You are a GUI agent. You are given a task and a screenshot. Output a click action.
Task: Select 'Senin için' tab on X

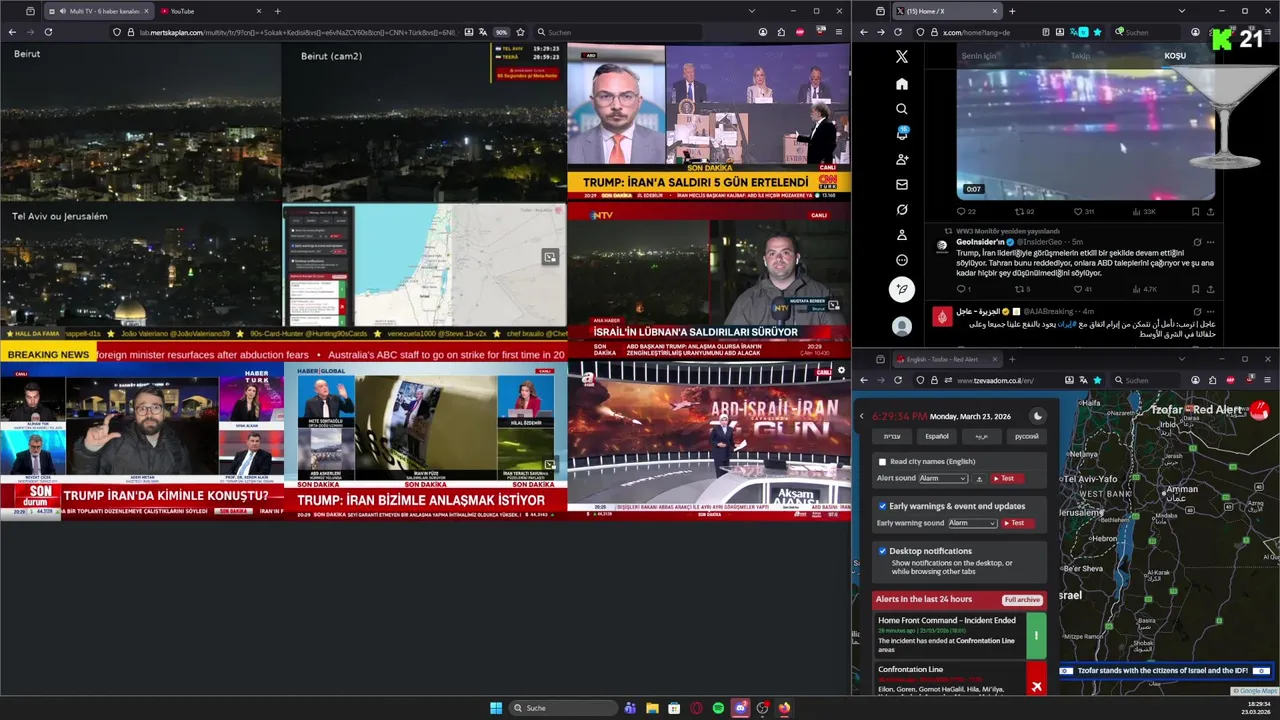[x=979, y=56]
